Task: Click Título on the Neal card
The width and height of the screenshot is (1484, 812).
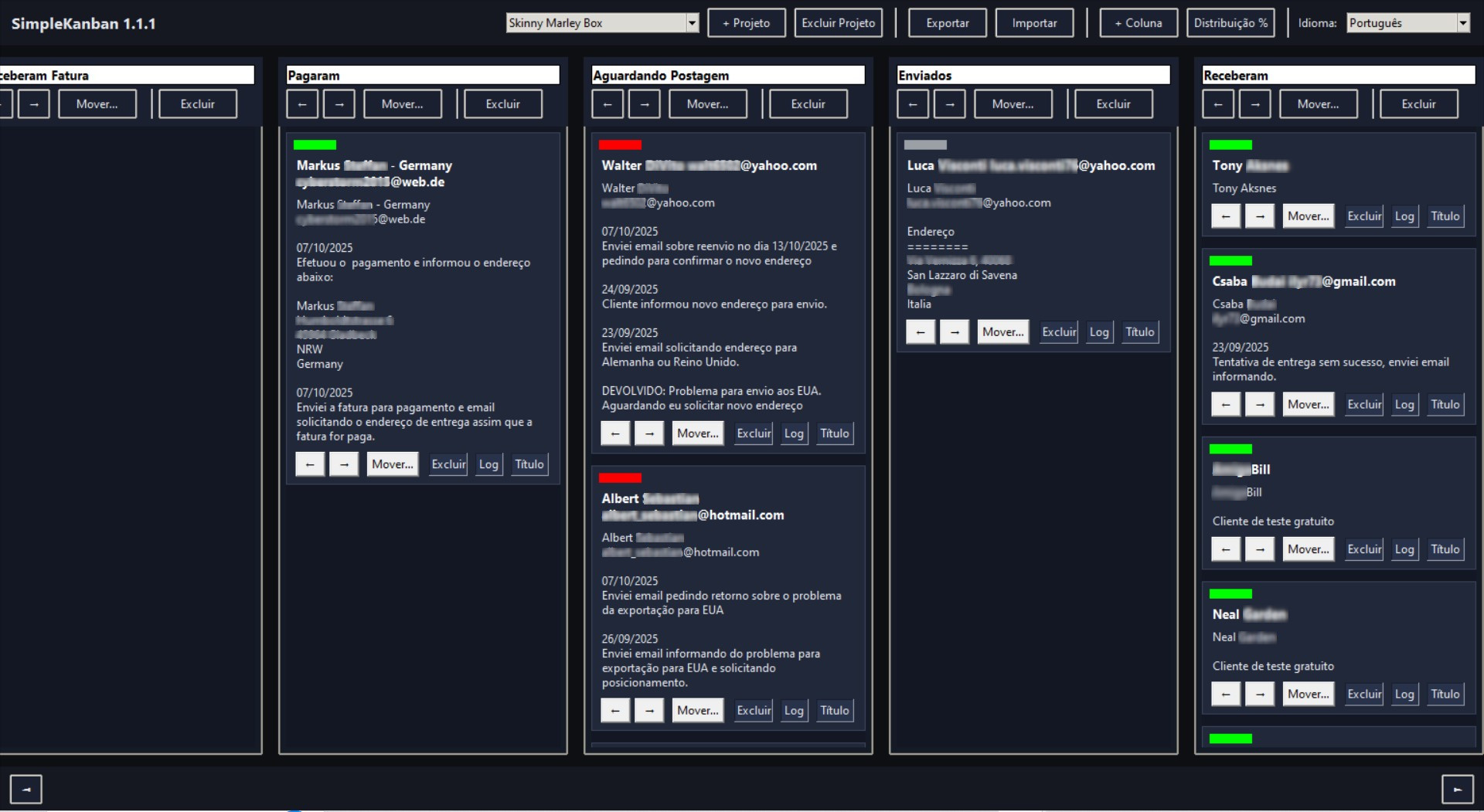Action: click(x=1445, y=694)
